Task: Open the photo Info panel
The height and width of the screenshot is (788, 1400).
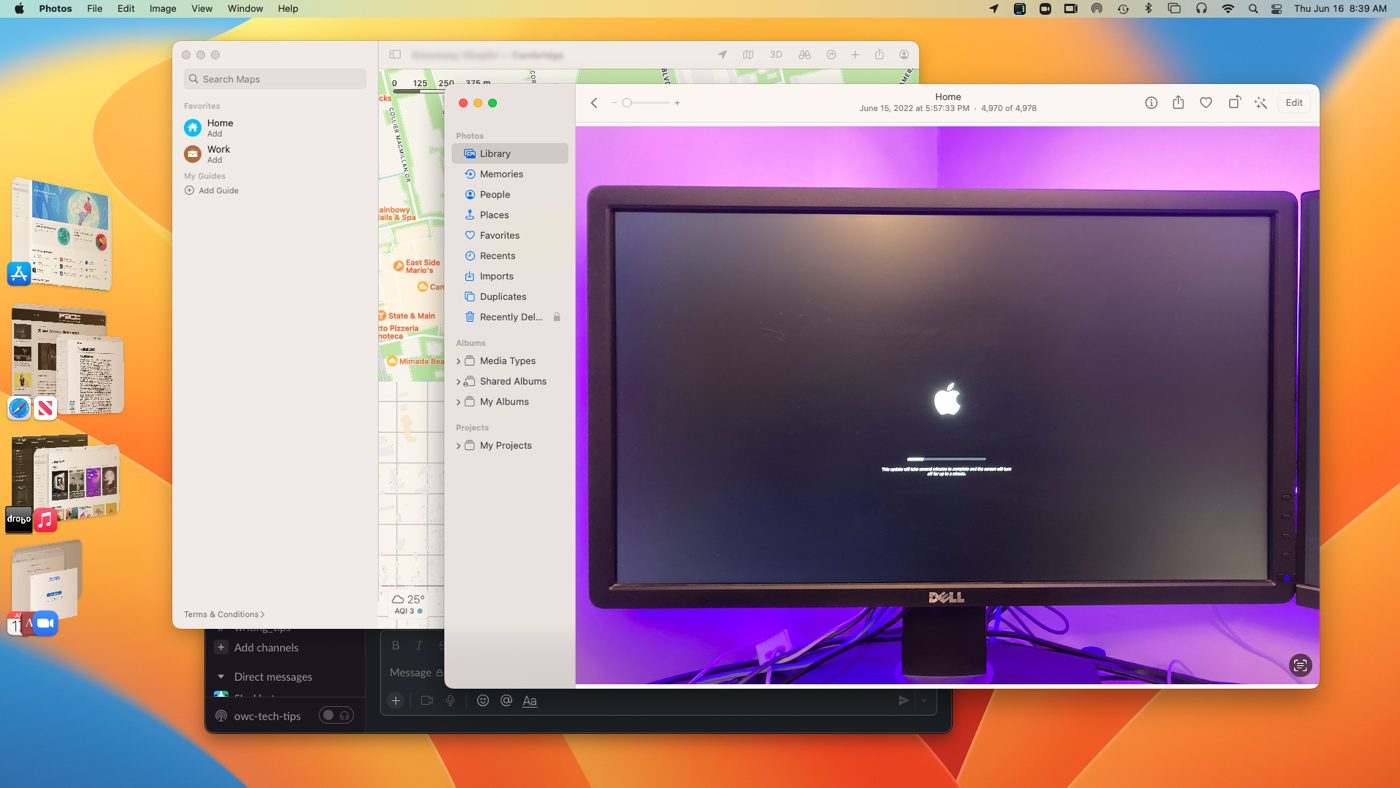Action: pyautogui.click(x=1150, y=102)
